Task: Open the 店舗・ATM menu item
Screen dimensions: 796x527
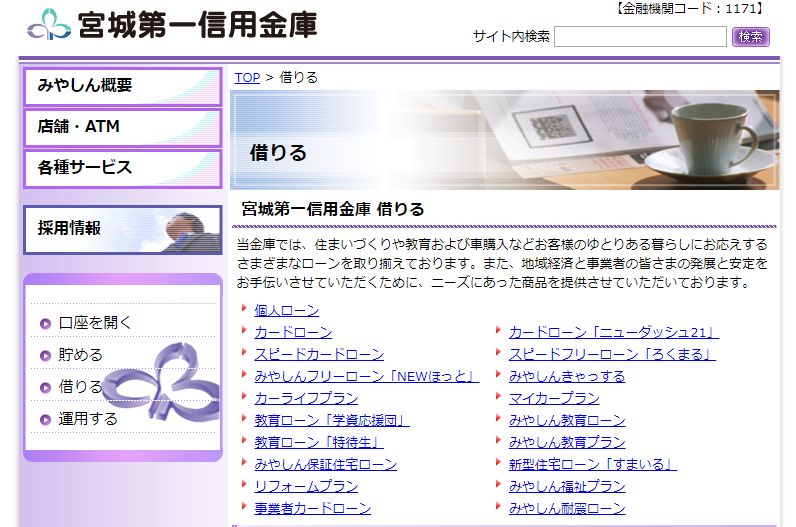Action: 123,128
